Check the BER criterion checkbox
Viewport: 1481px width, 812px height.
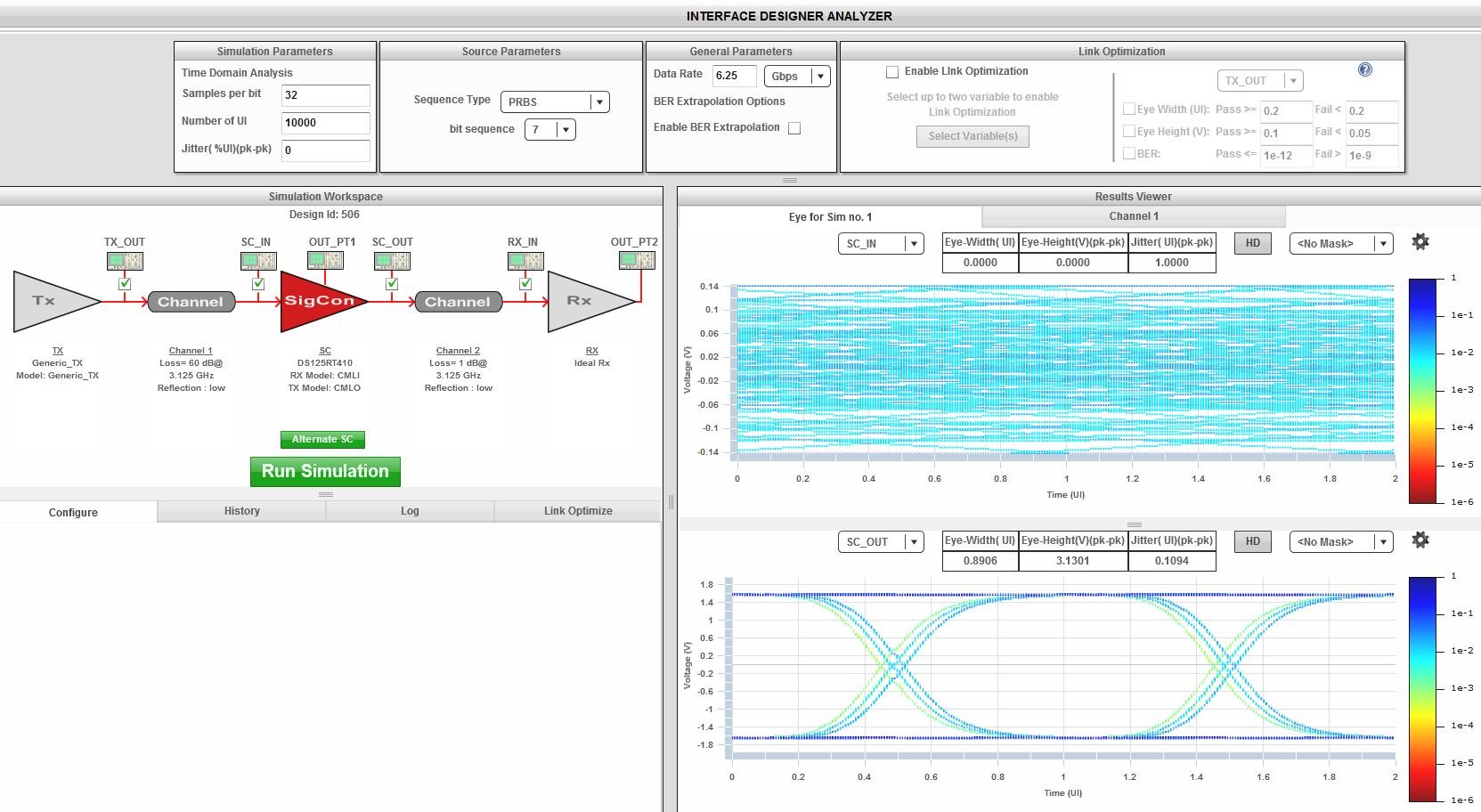[1129, 153]
